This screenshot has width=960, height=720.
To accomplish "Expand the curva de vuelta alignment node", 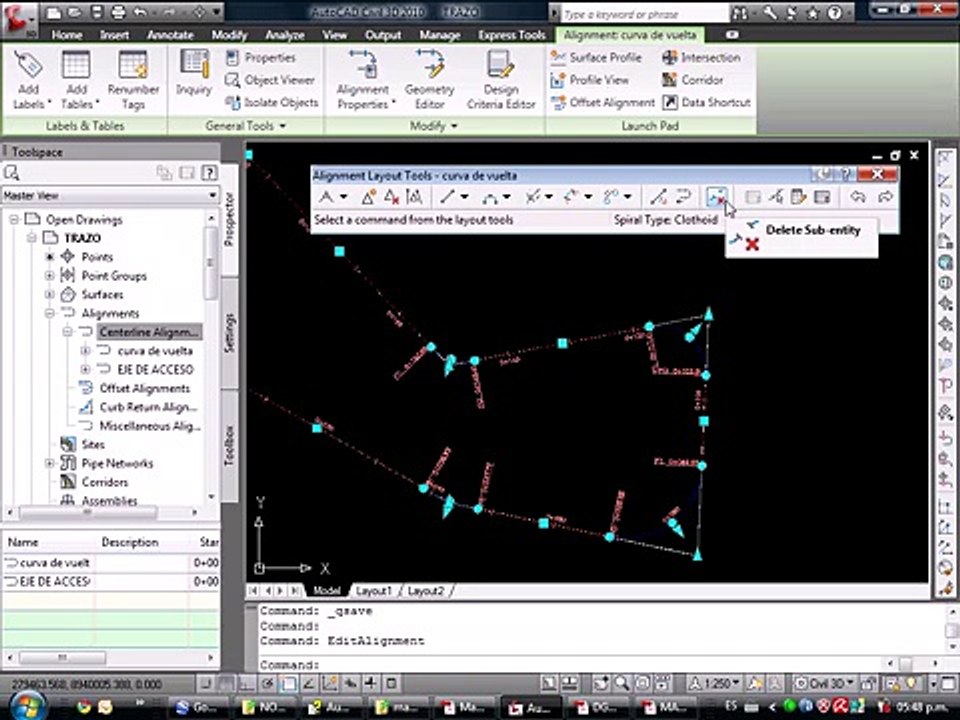I will click(85, 351).
